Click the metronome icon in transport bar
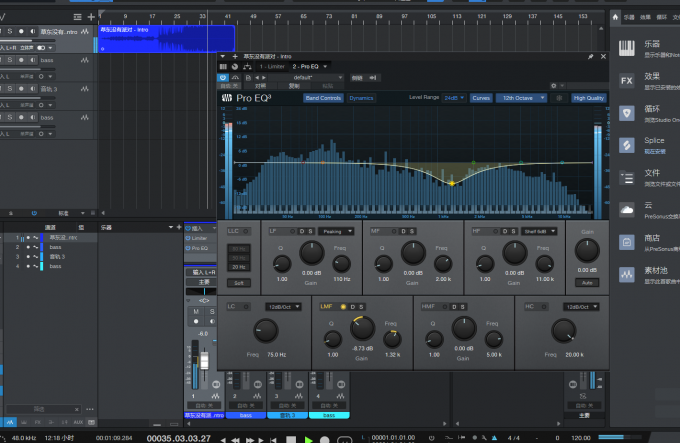This screenshot has width=680, height=443. (x=494, y=438)
